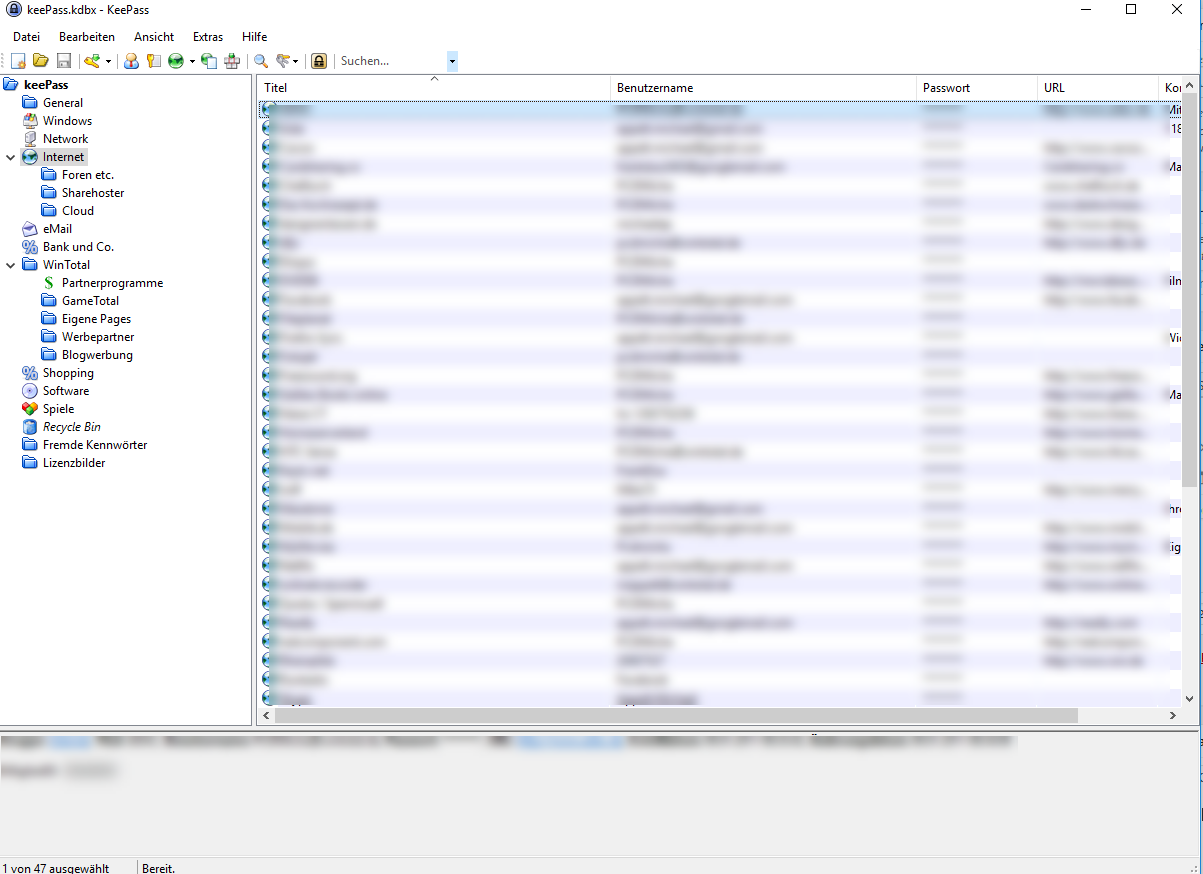Open the Bearbeiten menu
Image resolution: width=1203 pixels, height=874 pixels.
click(87, 37)
